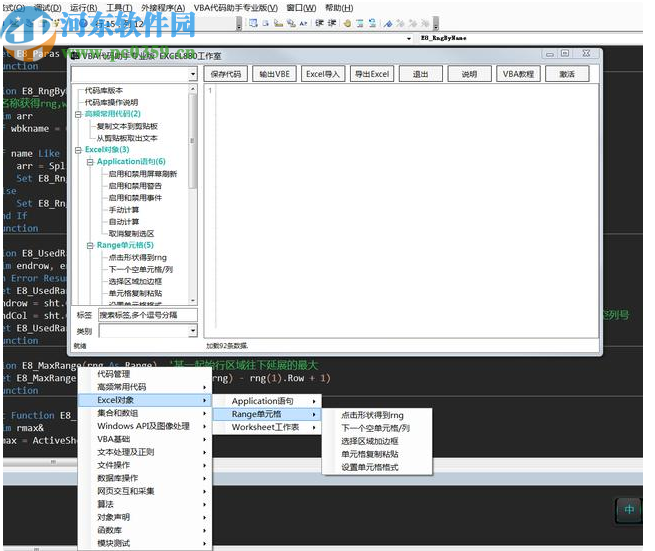Click the Excel导入 button
Screen dimensions: 655x551
pos(323,74)
